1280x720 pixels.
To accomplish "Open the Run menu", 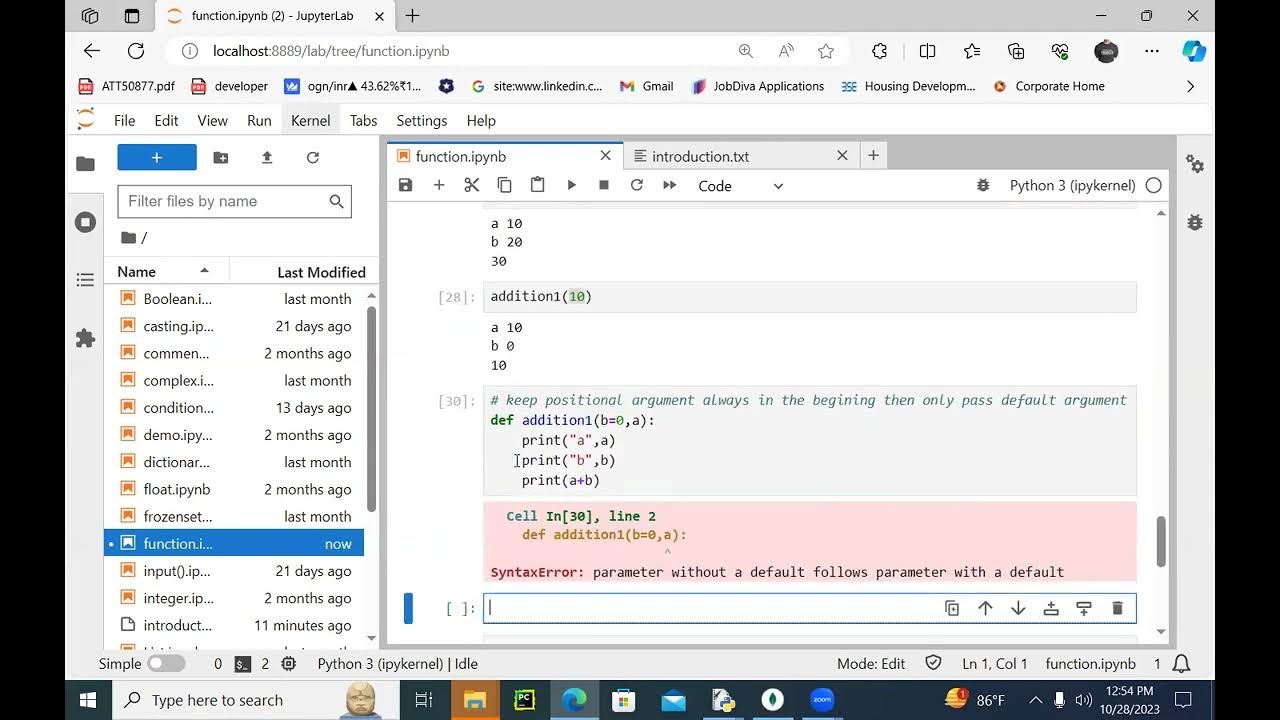I will [x=259, y=120].
